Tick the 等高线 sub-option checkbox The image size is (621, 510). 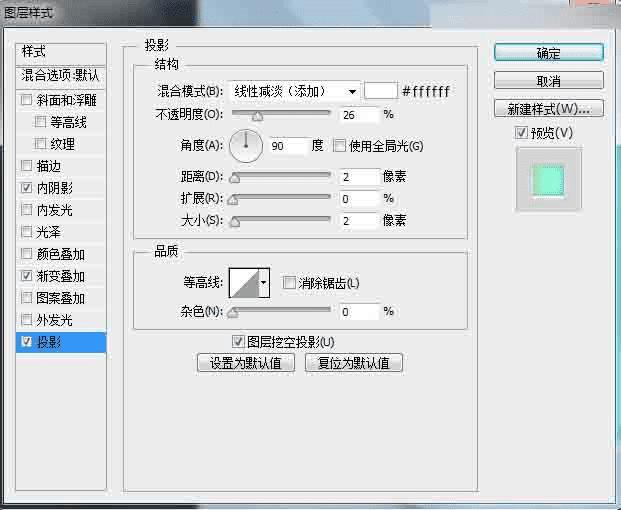tap(40, 122)
